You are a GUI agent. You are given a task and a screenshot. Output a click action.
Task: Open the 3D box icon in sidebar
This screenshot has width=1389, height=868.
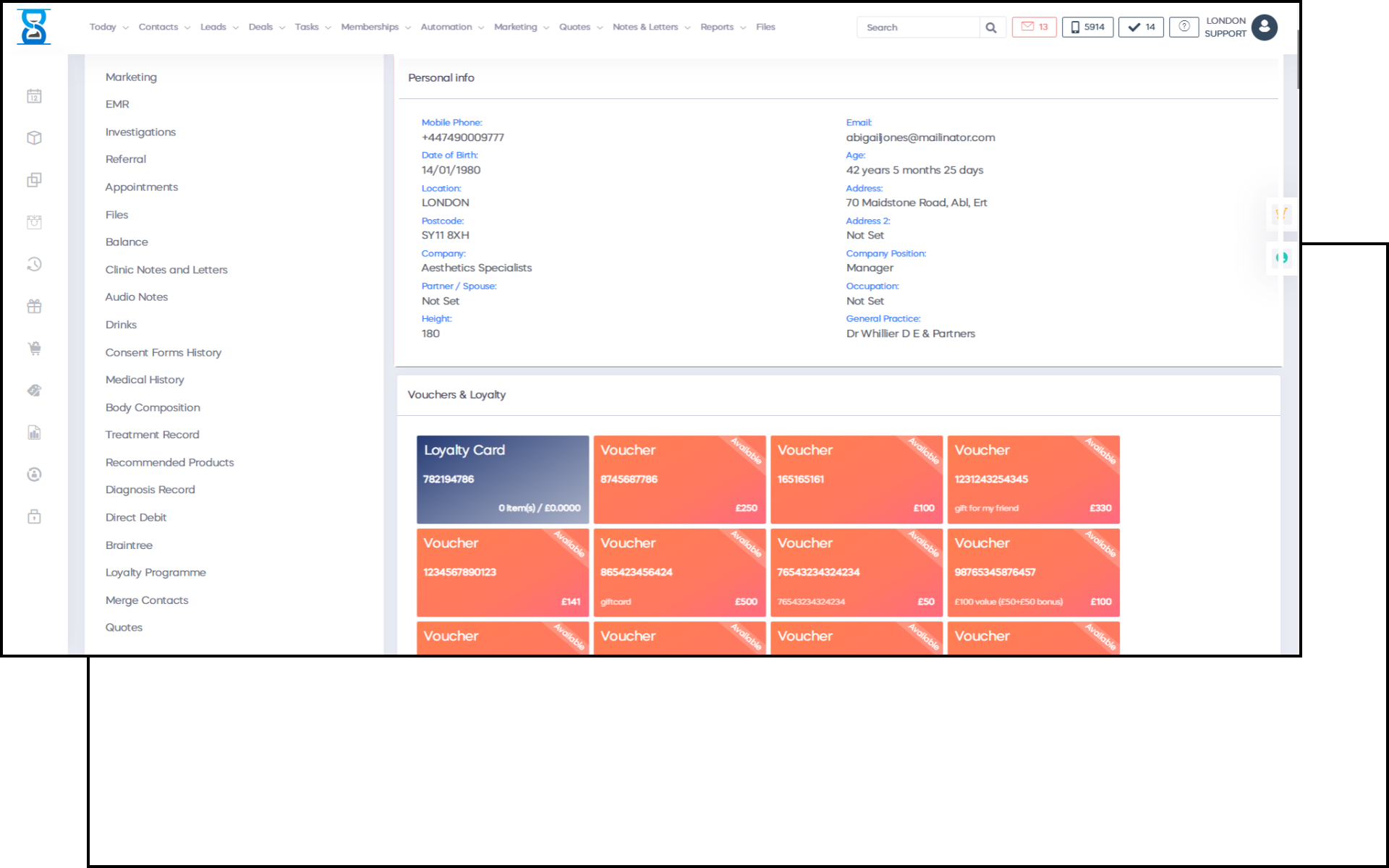point(34,138)
